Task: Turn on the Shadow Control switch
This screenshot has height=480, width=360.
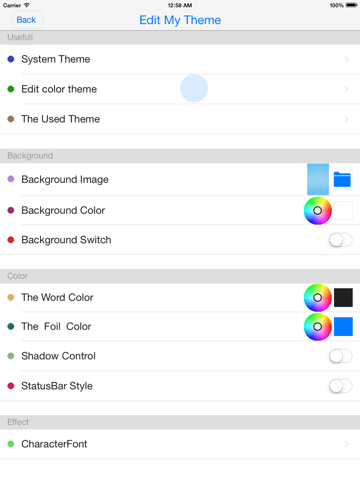Action: [340, 356]
